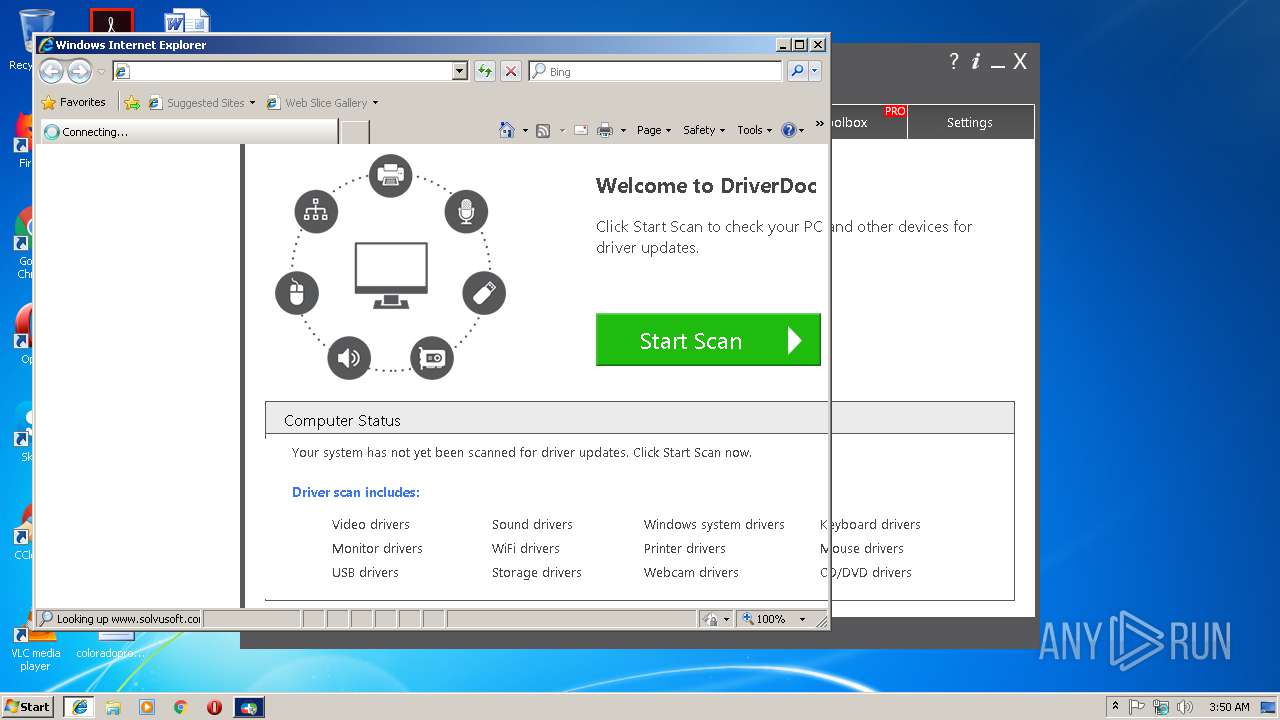Click the 'Sound drivers' text
The image size is (1280, 720).
click(x=532, y=524)
